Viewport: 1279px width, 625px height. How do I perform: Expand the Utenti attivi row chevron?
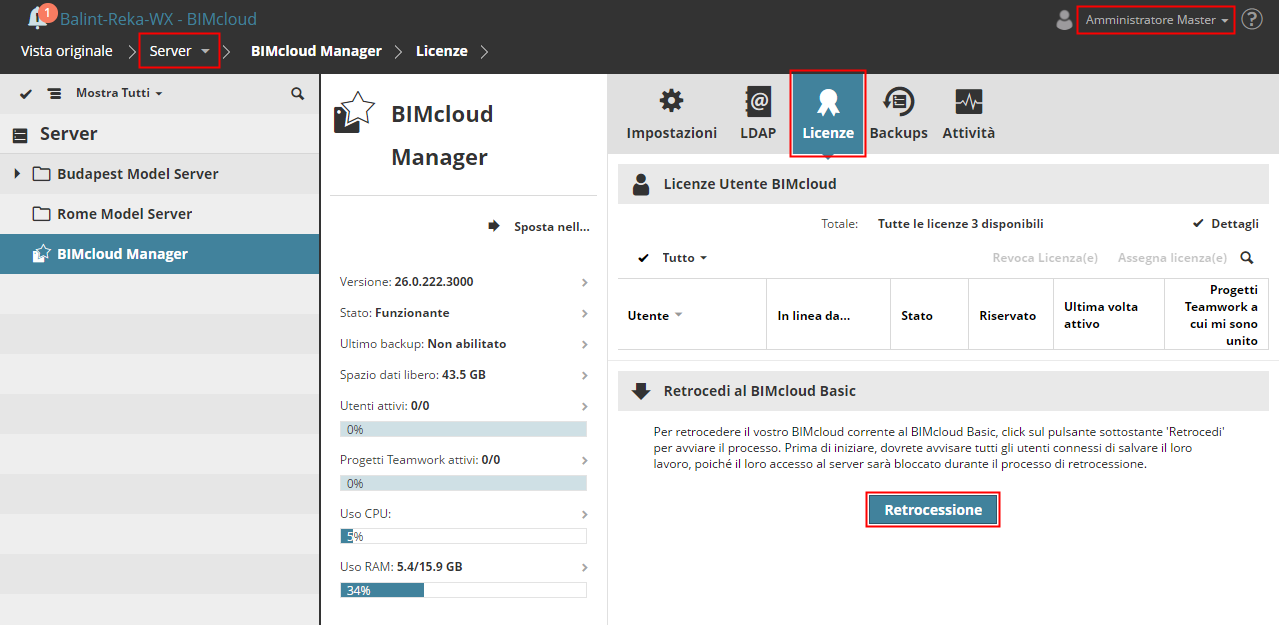(x=584, y=407)
